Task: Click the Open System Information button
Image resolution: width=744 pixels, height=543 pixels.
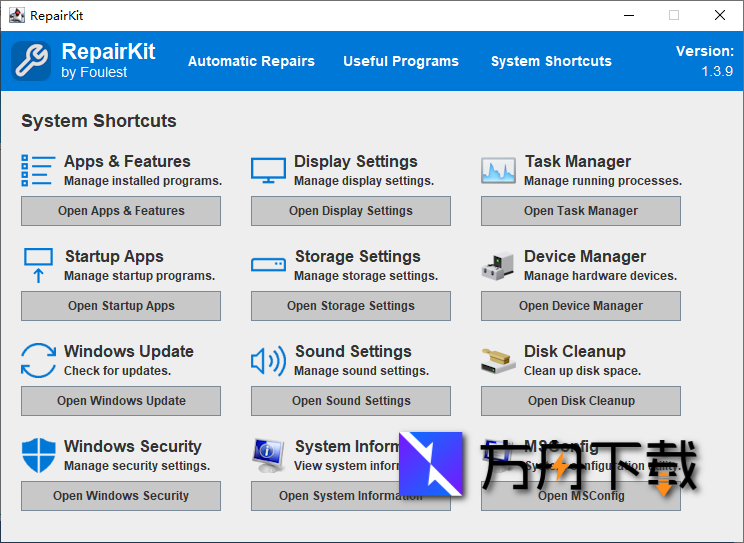Action: coord(351,496)
